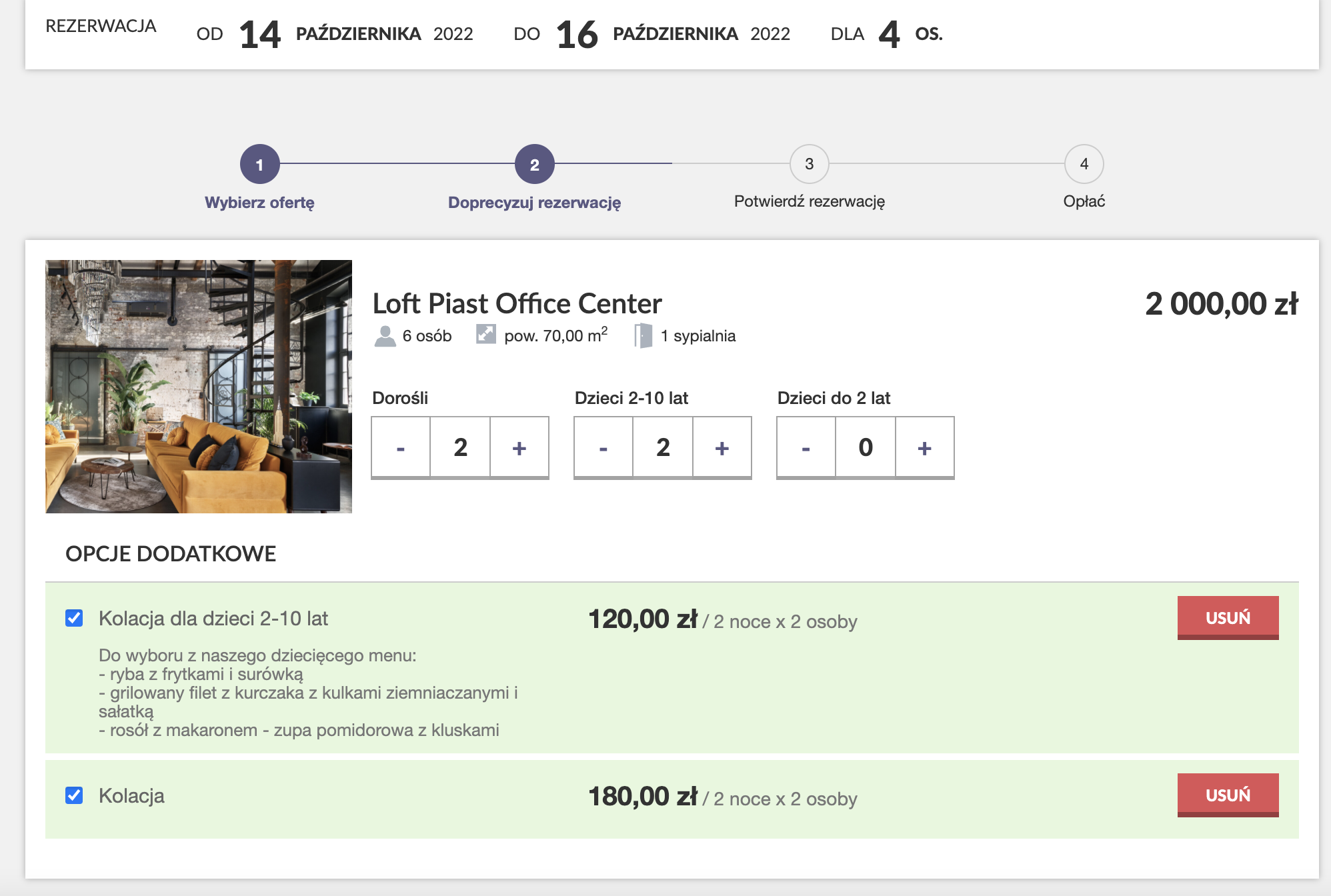The image size is (1331, 896).
Task: Click the 6 osób person icon
Action: 385,336
